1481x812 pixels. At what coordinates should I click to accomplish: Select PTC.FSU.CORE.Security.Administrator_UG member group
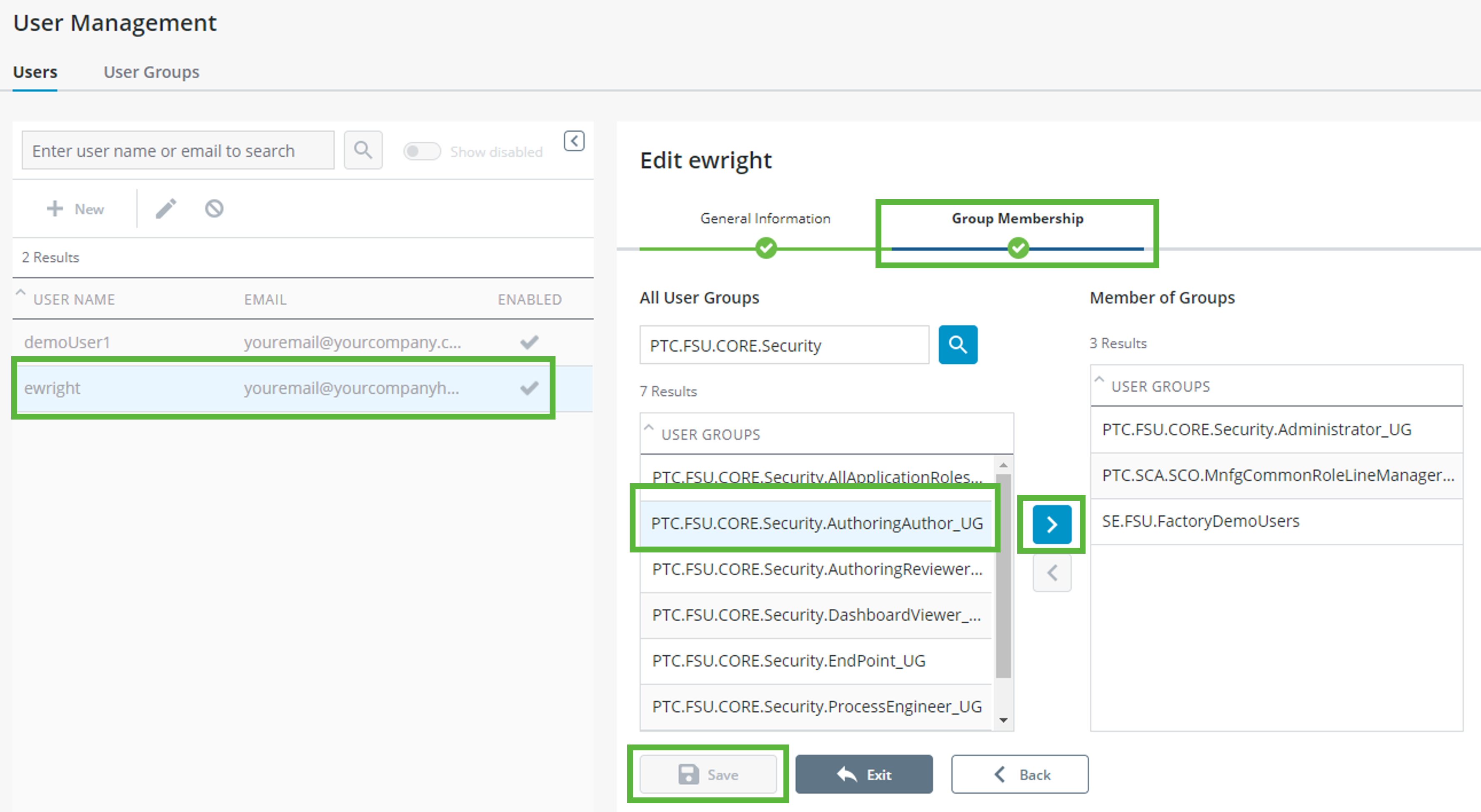pos(1276,430)
